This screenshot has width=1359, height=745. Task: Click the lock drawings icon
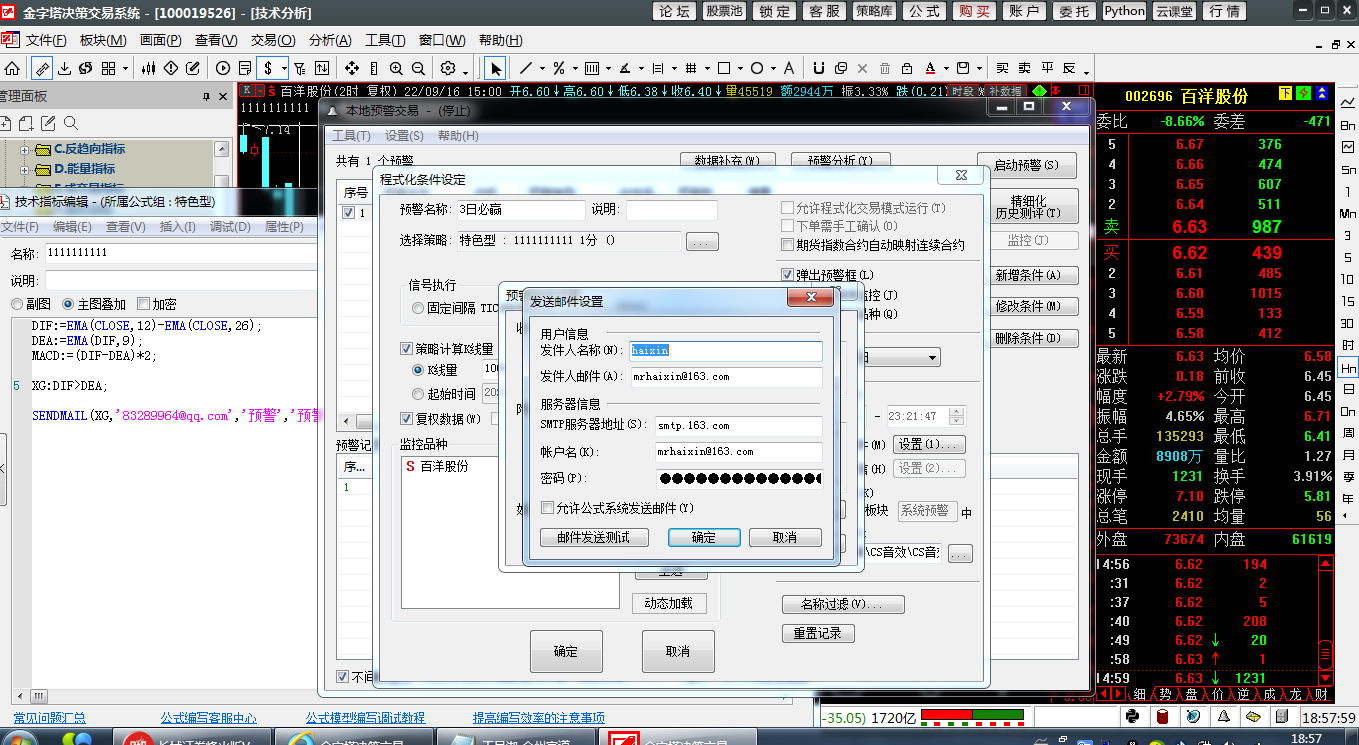coord(906,68)
